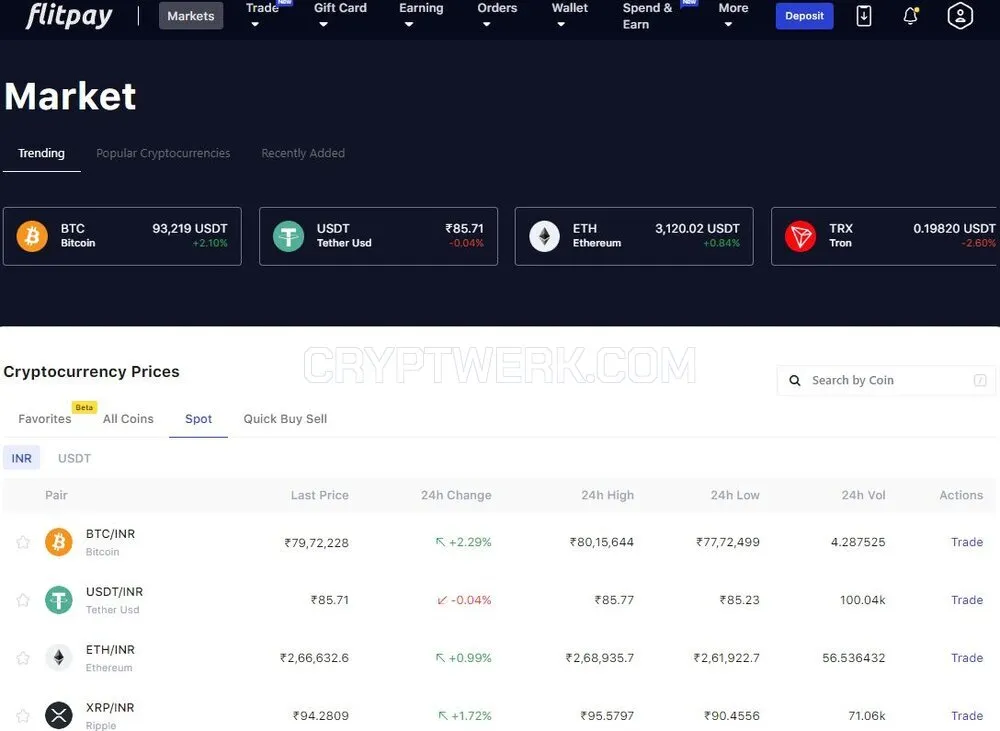Open the BTC Bitcoin trending card
Screen dimensions: 1000x731
(122, 236)
